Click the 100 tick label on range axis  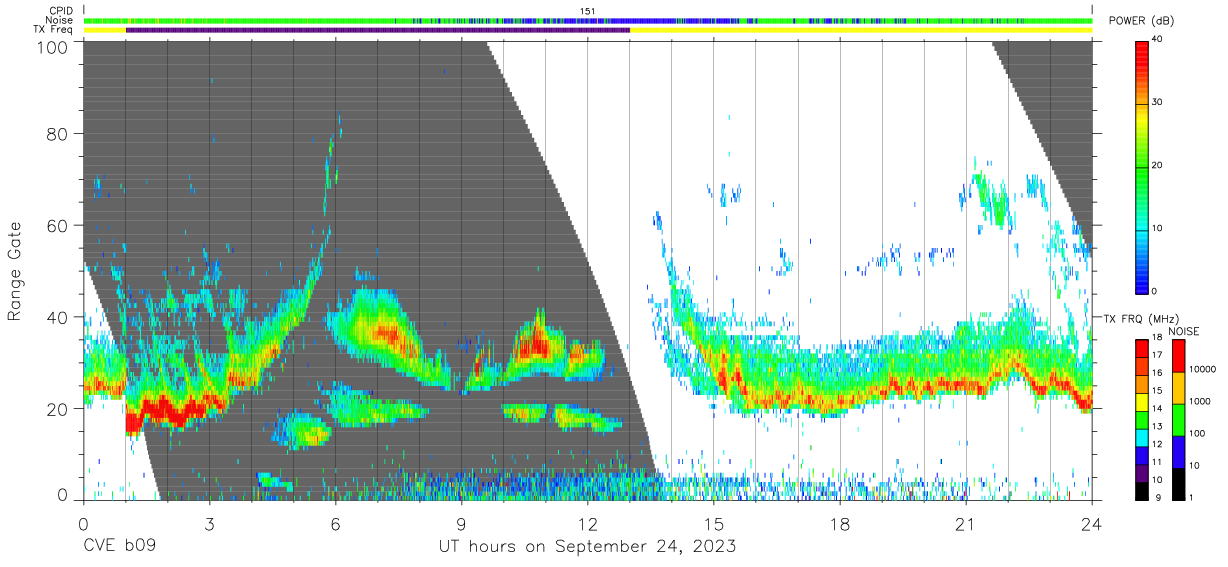point(51,47)
